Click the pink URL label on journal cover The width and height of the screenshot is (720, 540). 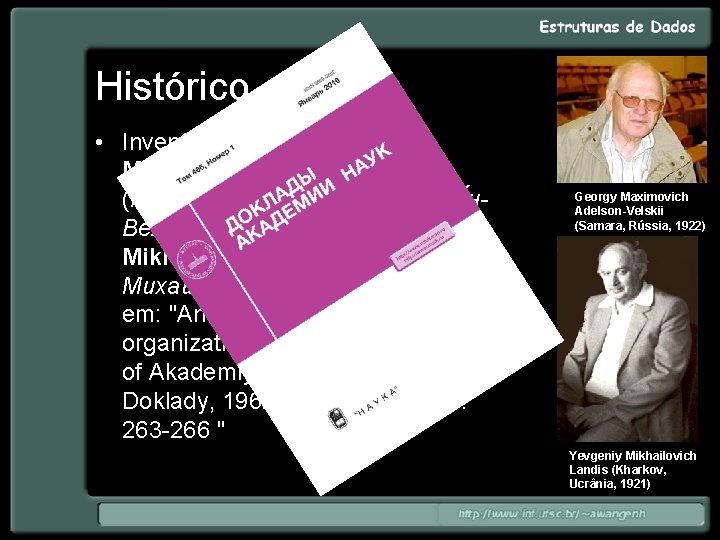(422, 246)
